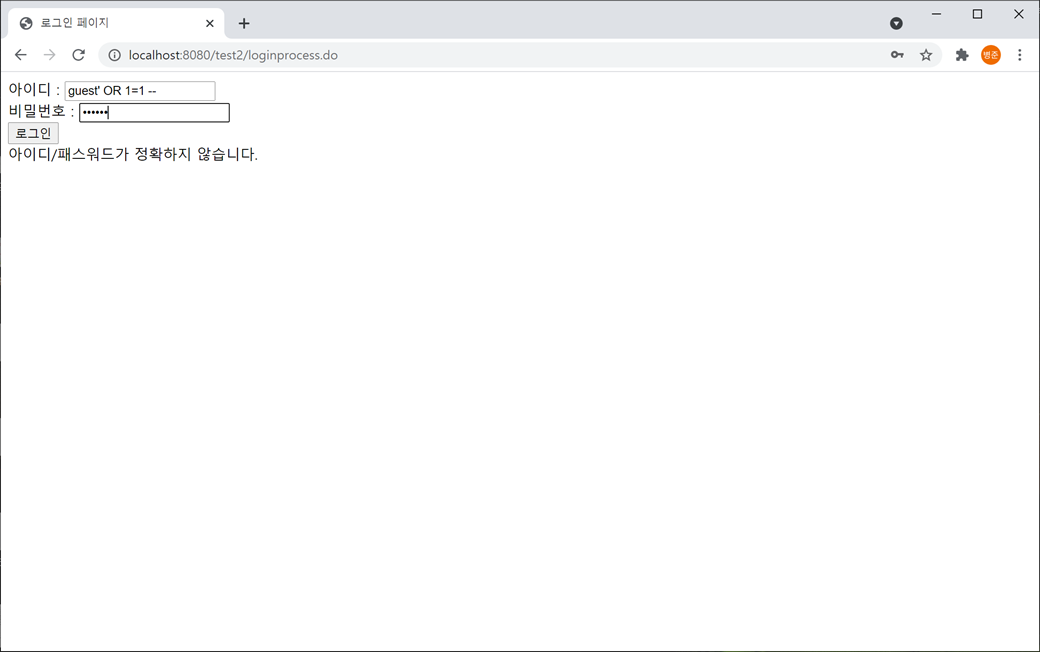Close the 로그인 페이지 tab

210,23
